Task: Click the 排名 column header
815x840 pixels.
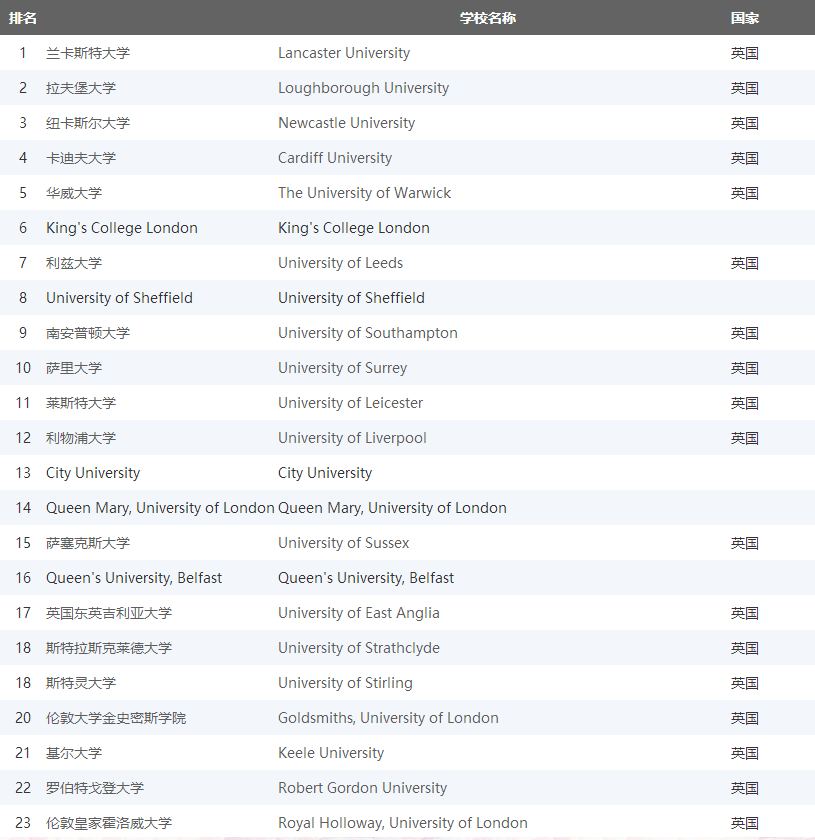Action: 23,18
